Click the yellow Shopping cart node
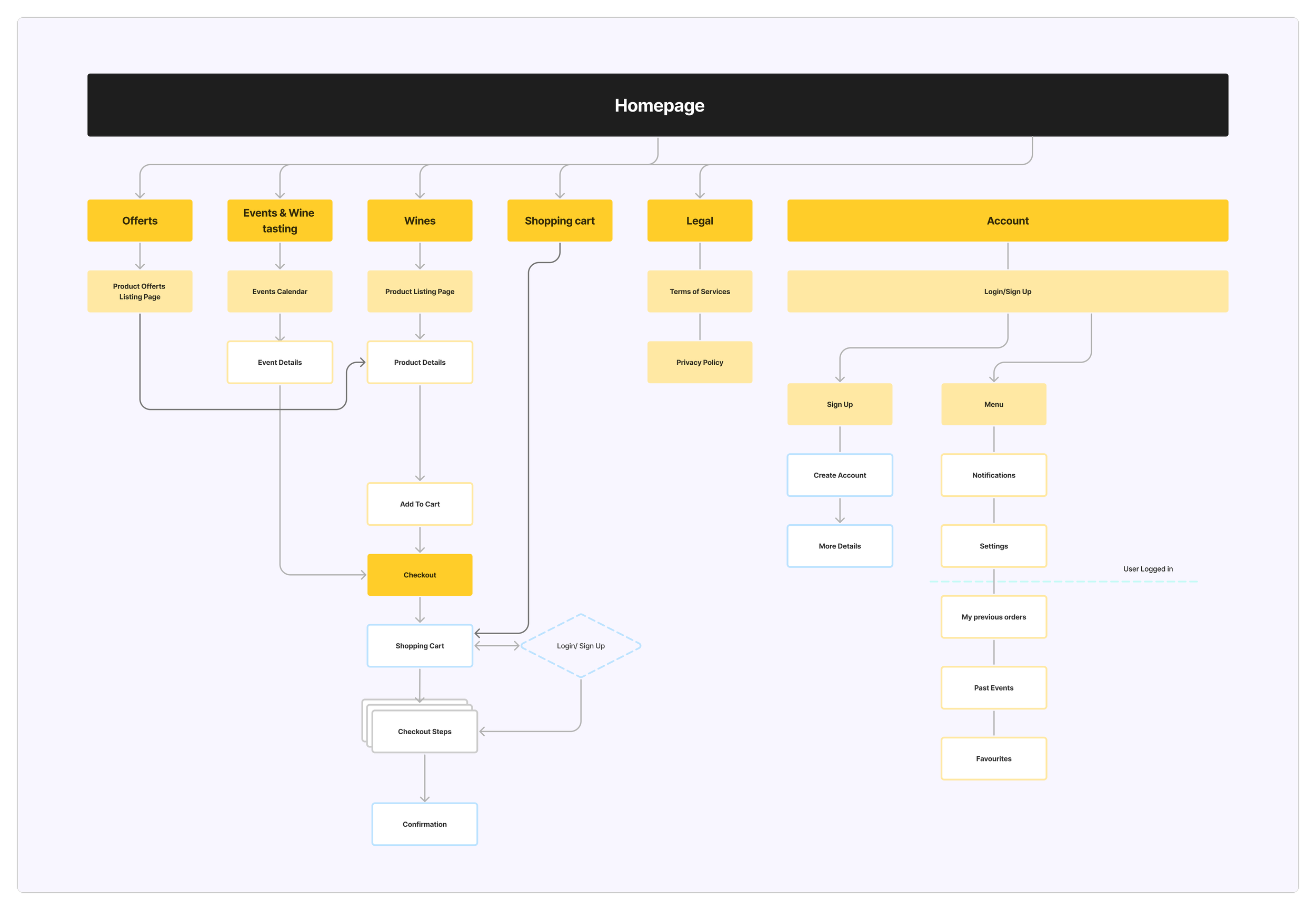1316x910 pixels. pos(560,221)
